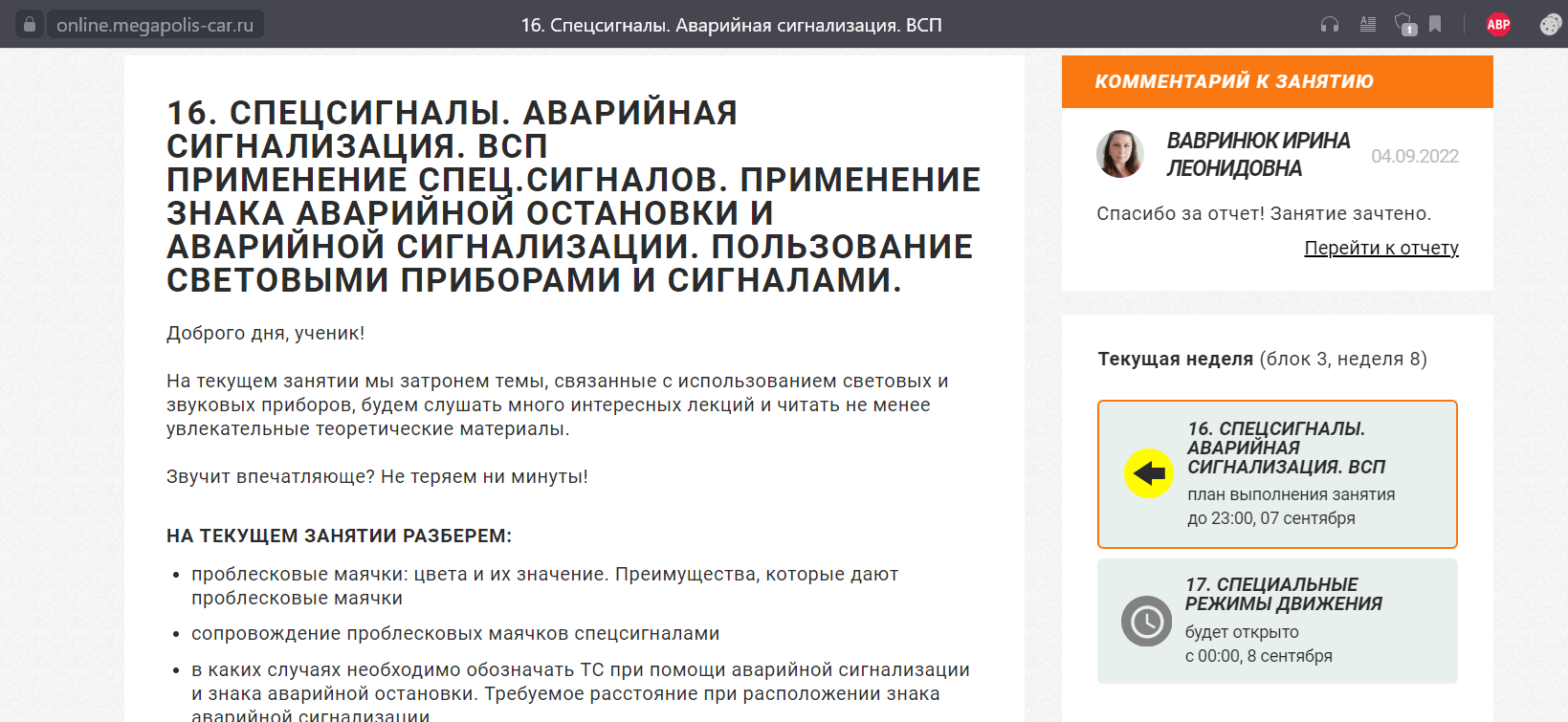
Task: Follow the "Перейти к отчету" link
Action: (x=1380, y=249)
